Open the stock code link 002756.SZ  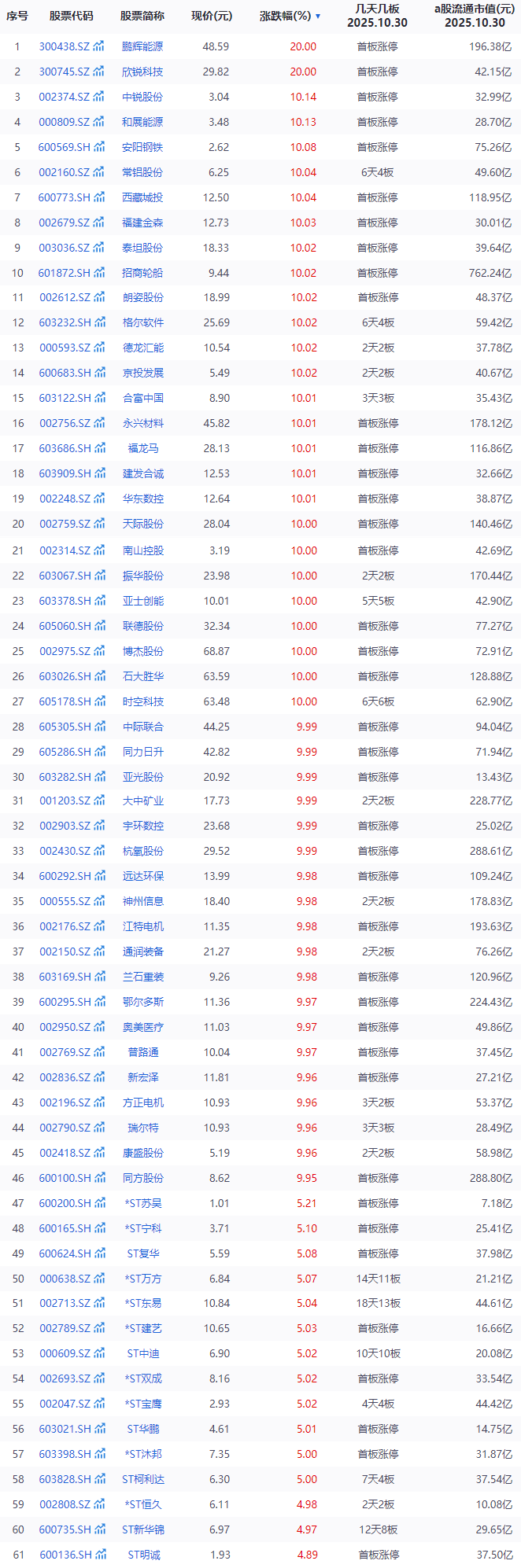click(65, 423)
